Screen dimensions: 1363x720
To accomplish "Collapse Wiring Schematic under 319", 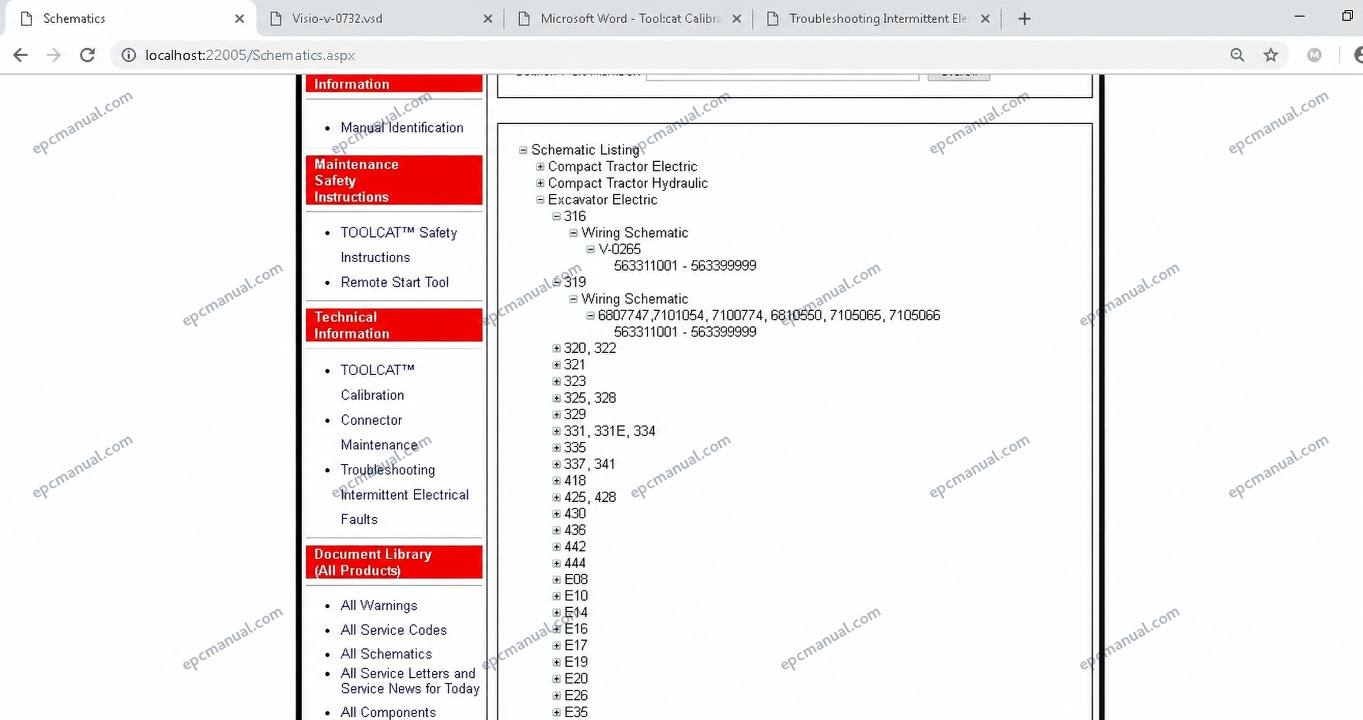I will 574,299.
